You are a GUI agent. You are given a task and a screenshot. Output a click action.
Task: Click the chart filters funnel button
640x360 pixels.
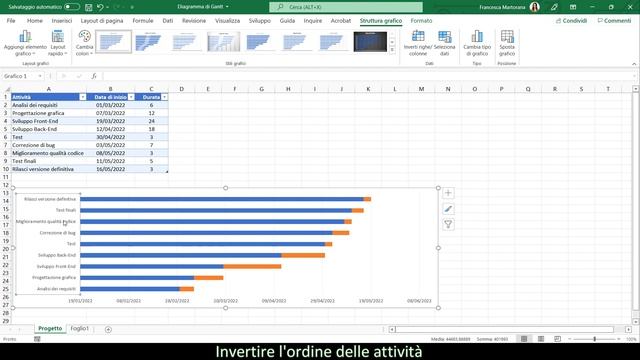[x=448, y=224]
